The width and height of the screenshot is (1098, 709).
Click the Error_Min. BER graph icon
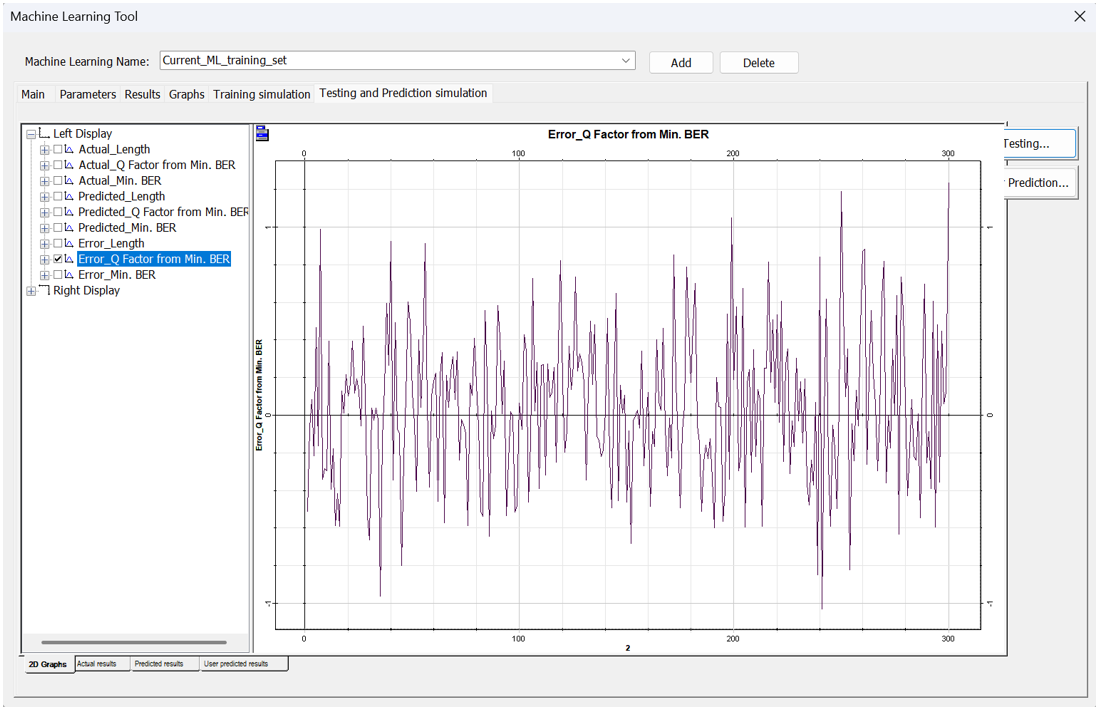(x=70, y=275)
